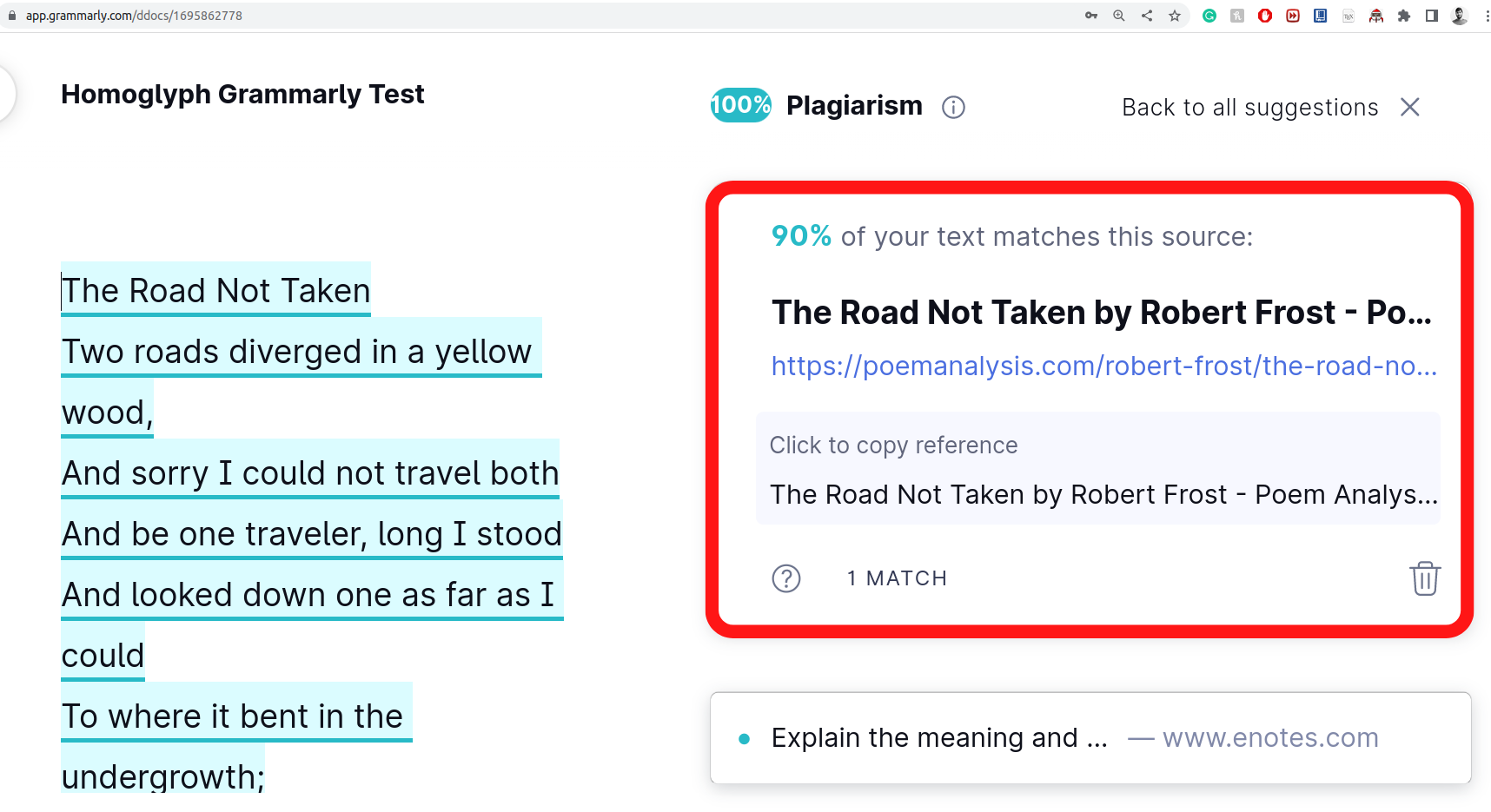Click the Plagiarism info icon

tap(953, 107)
